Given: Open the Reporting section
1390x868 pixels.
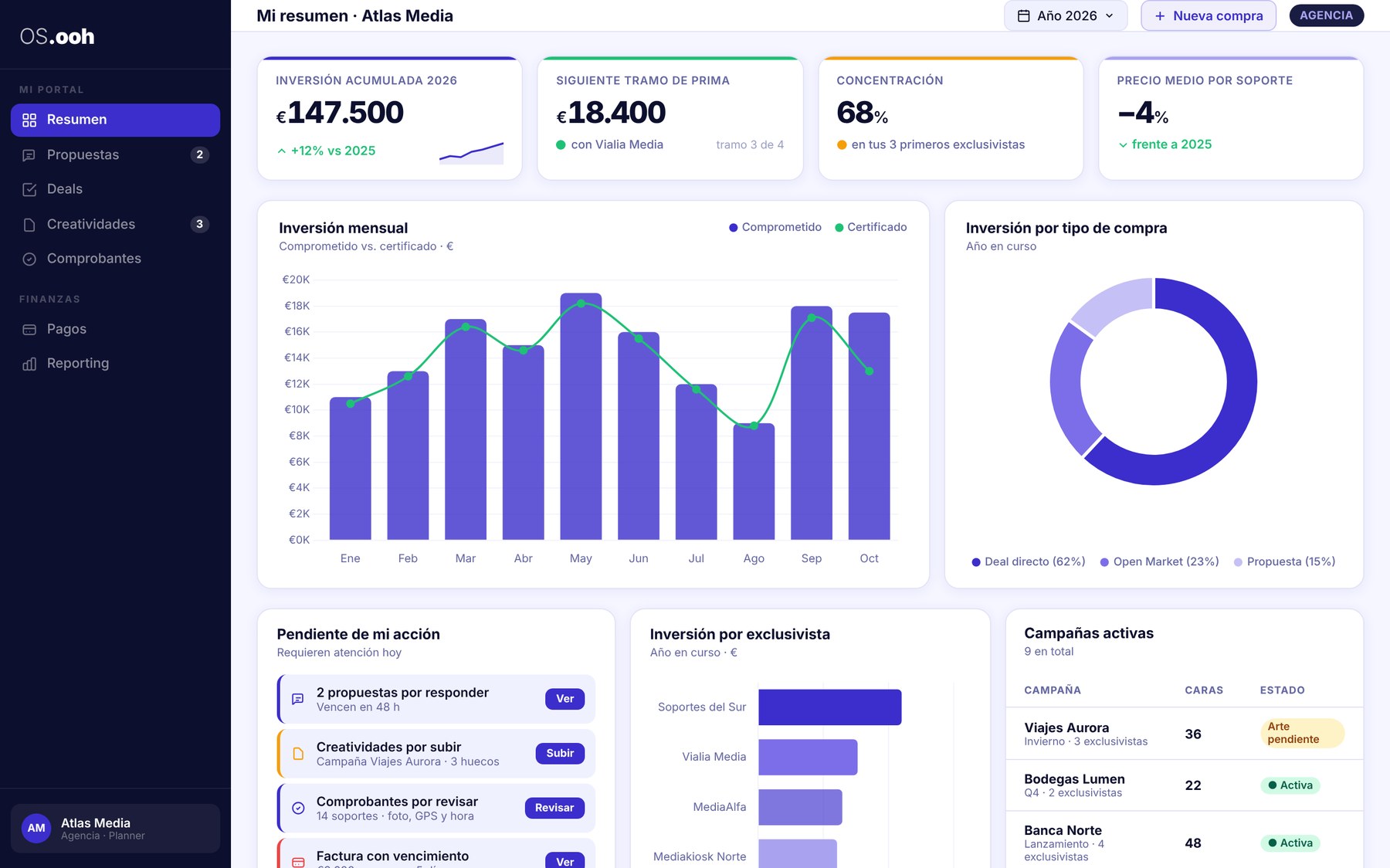Looking at the screenshot, I should click(115, 363).
